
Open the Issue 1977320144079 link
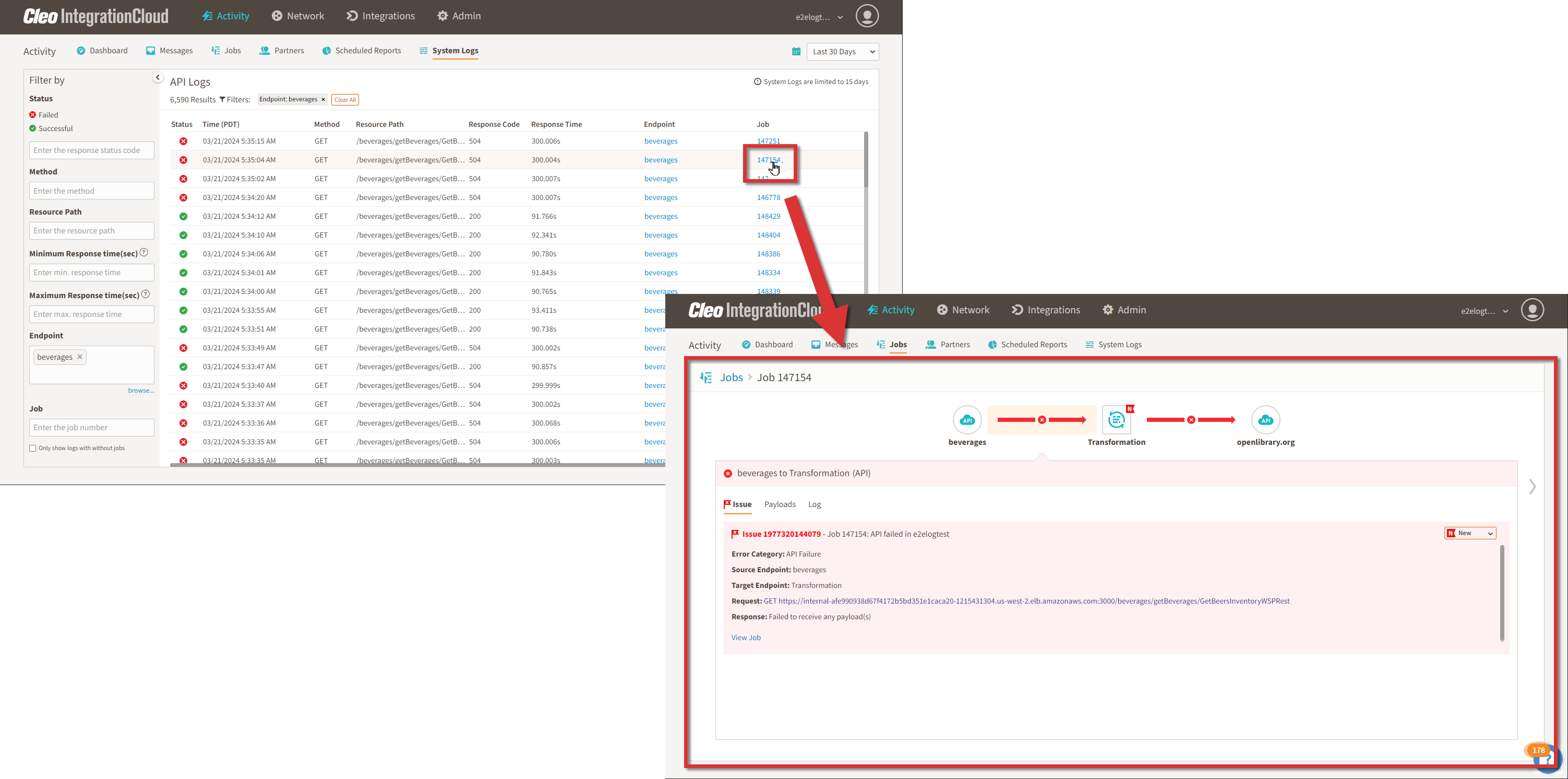point(781,534)
